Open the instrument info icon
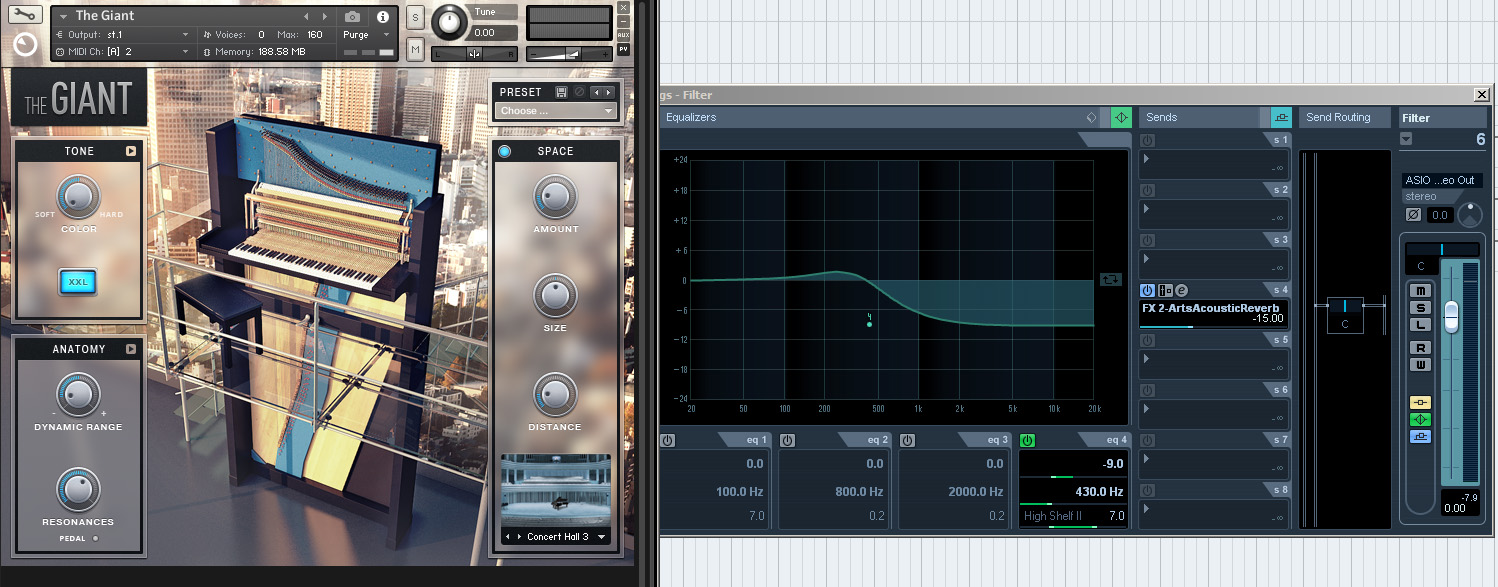The width and height of the screenshot is (1498, 587). point(382,16)
